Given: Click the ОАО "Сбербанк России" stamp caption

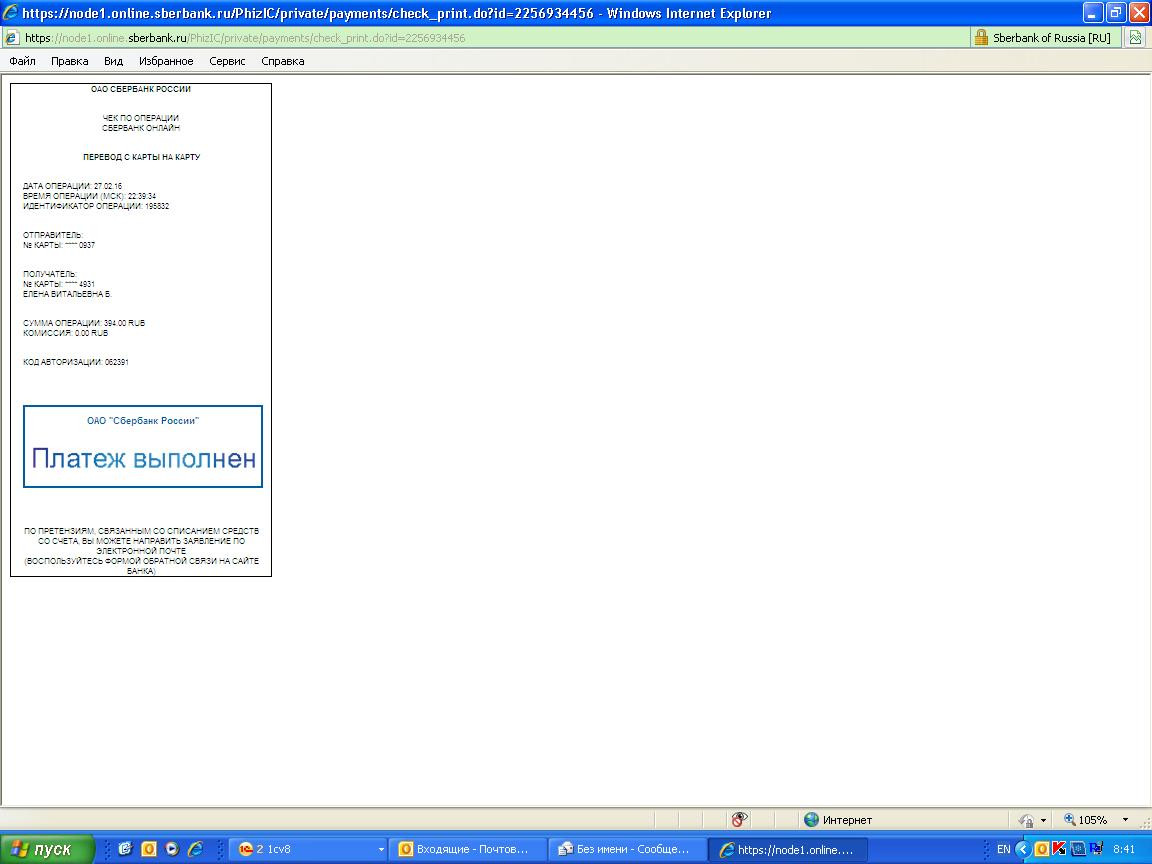Looking at the screenshot, I should (x=143, y=421).
